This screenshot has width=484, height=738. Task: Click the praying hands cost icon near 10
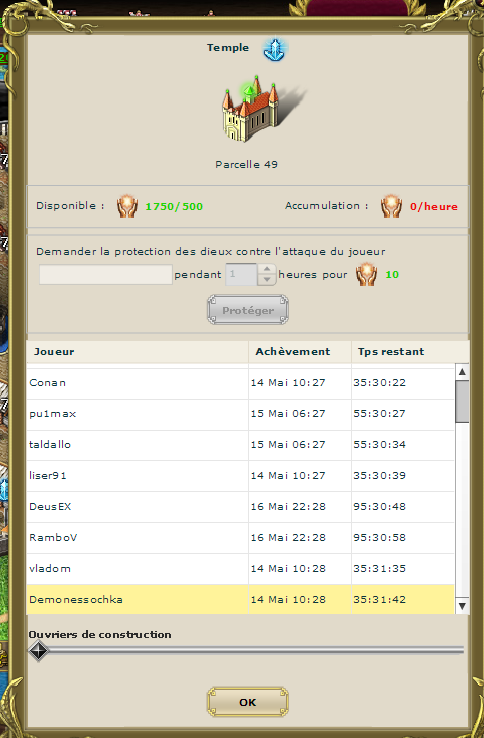click(366, 274)
